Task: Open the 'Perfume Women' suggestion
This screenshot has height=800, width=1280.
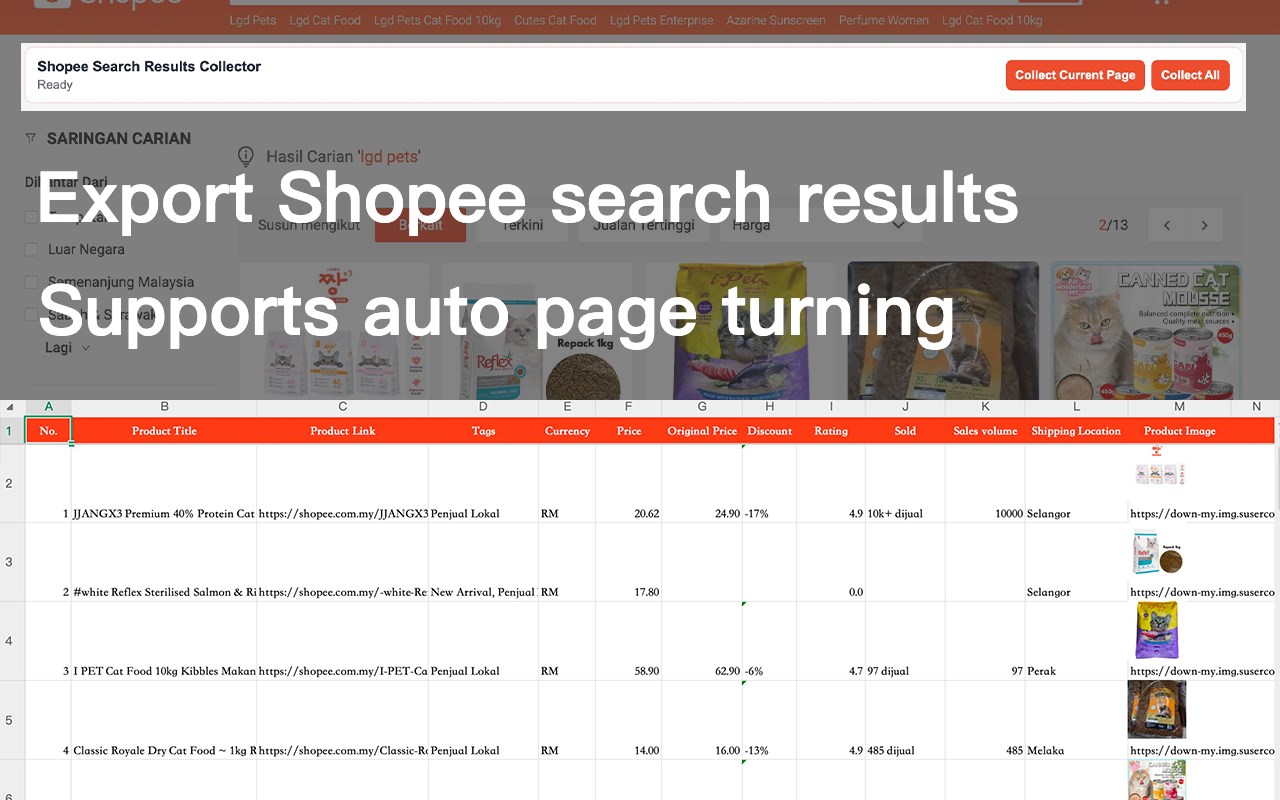Action: [884, 20]
